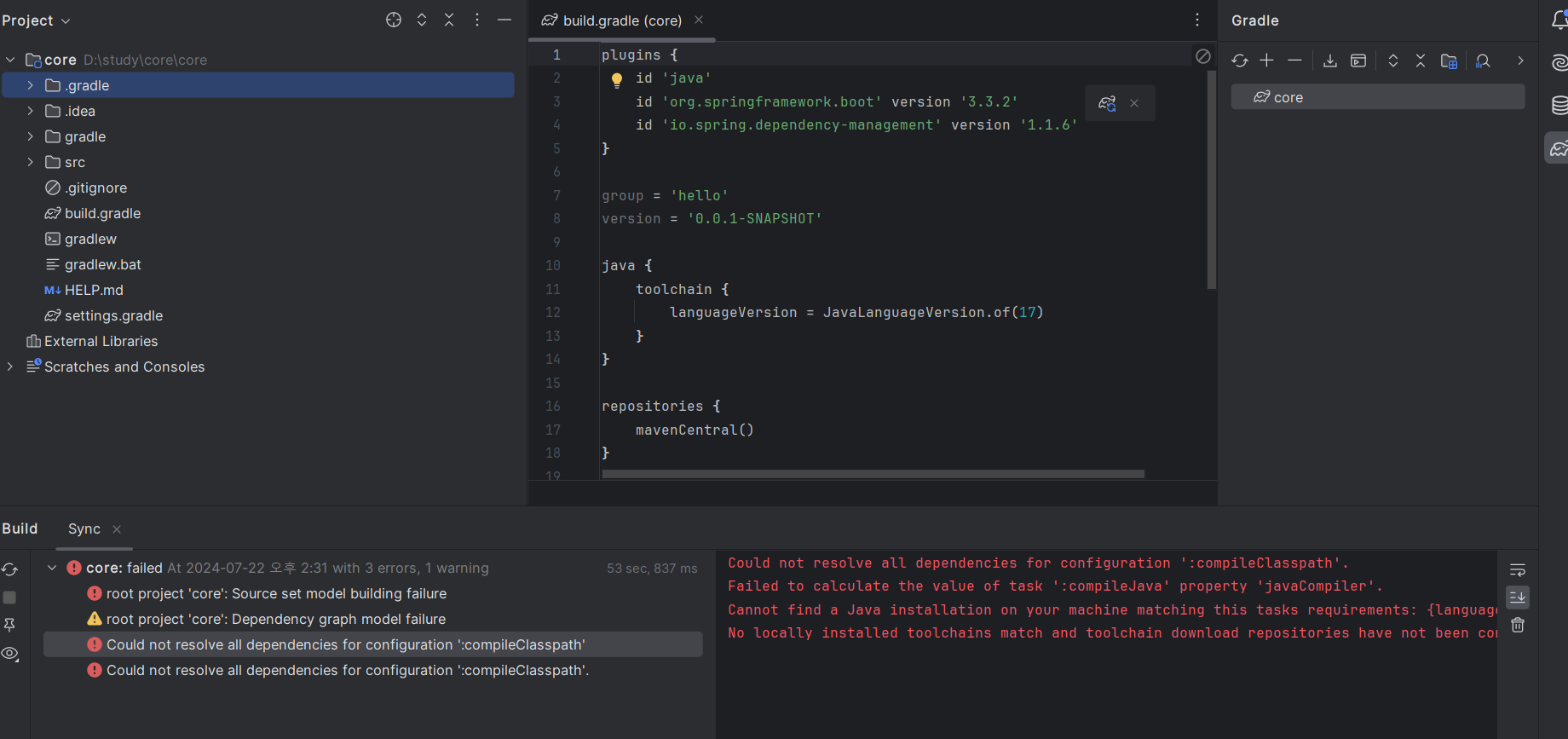
Task: Analyze dependencies in Gradle panel
Action: pos(1483,61)
